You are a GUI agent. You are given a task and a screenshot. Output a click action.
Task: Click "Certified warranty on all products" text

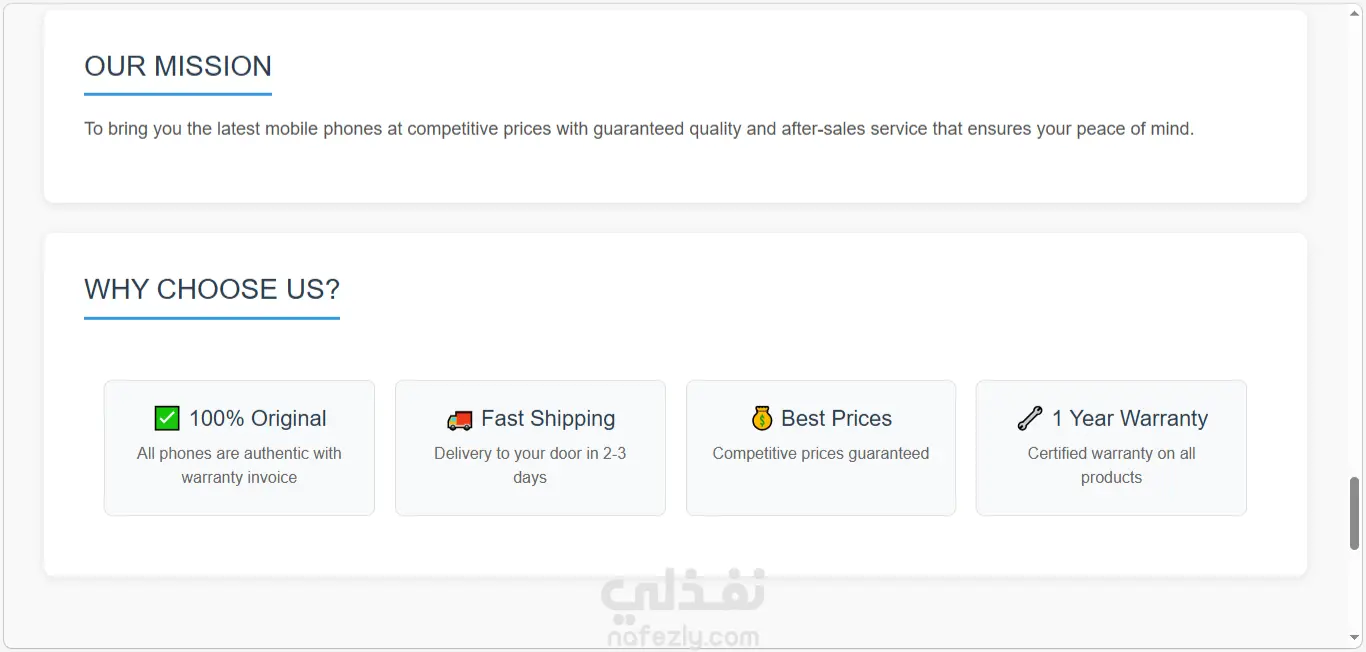point(1111,465)
